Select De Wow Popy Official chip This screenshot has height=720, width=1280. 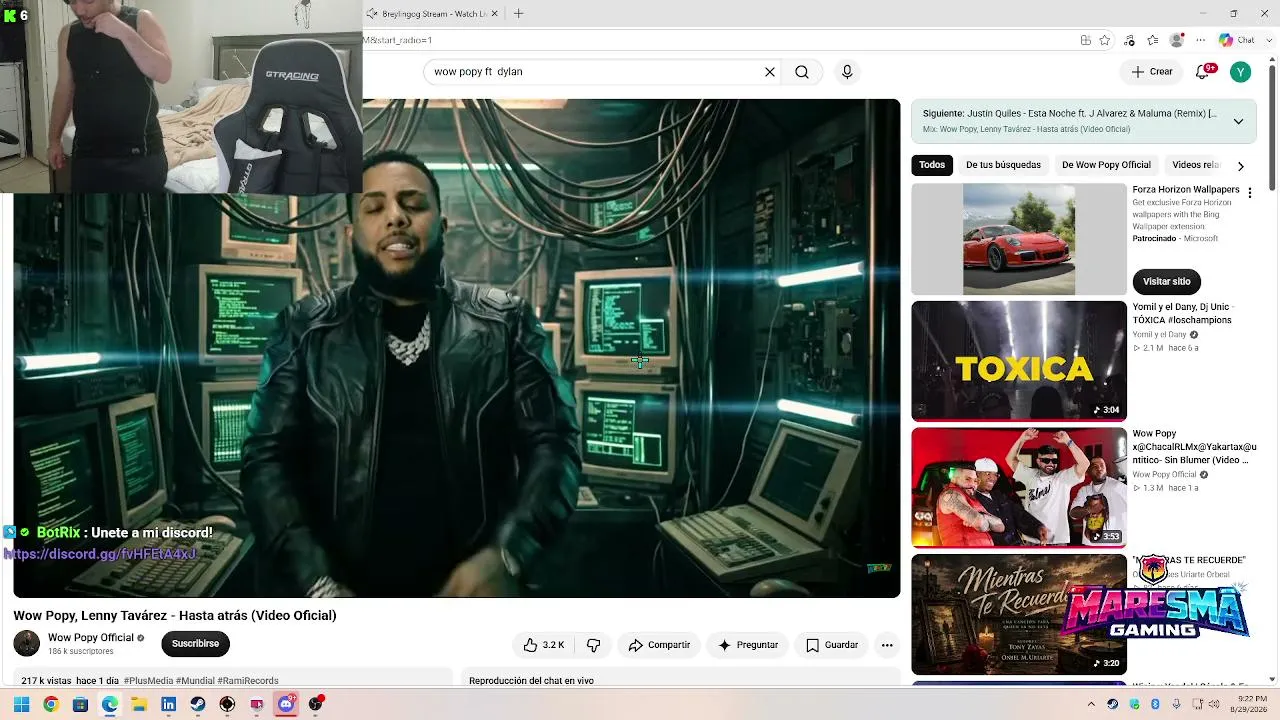tap(1106, 165)
